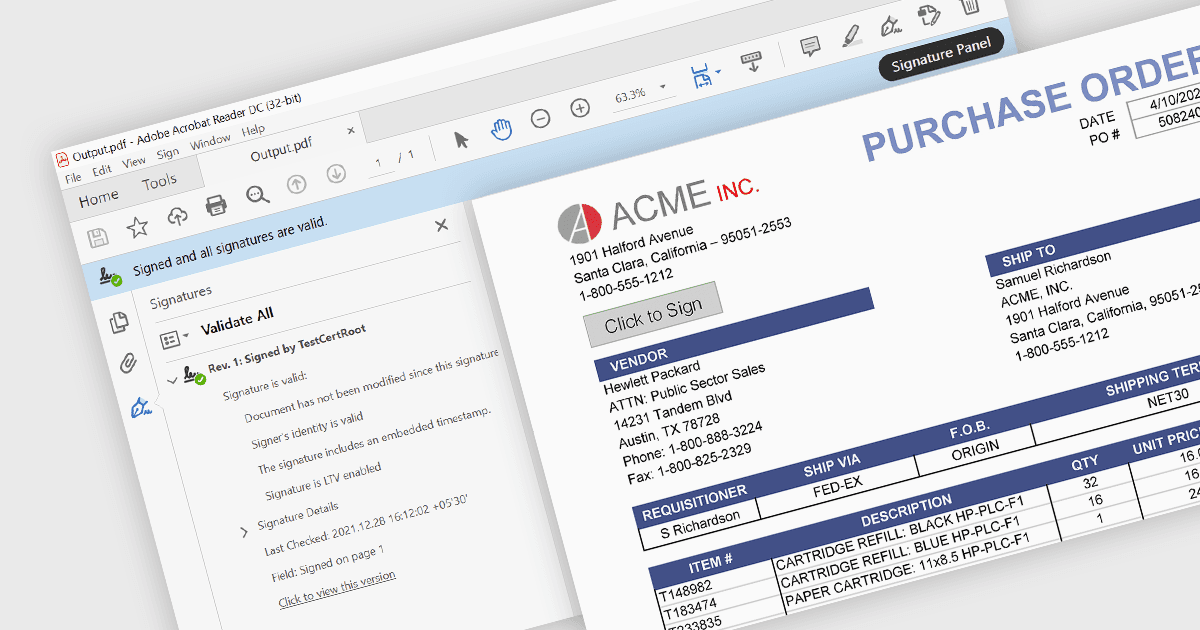
Task: Select 'Document has not been modified' row
Action: tap(371, 387)
